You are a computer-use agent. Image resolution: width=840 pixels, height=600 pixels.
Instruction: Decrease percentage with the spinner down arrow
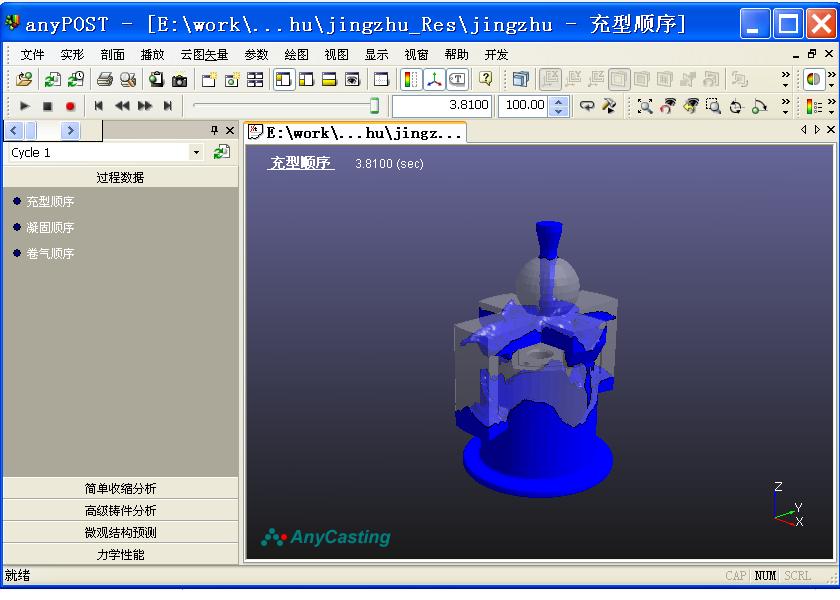tap(559, 111)
